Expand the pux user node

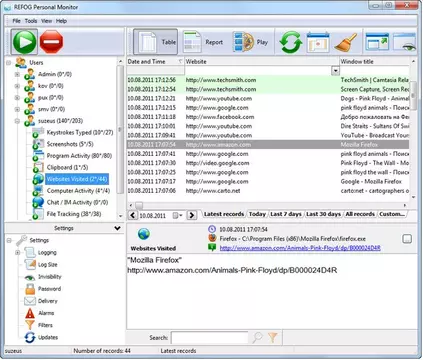[17, 98]
